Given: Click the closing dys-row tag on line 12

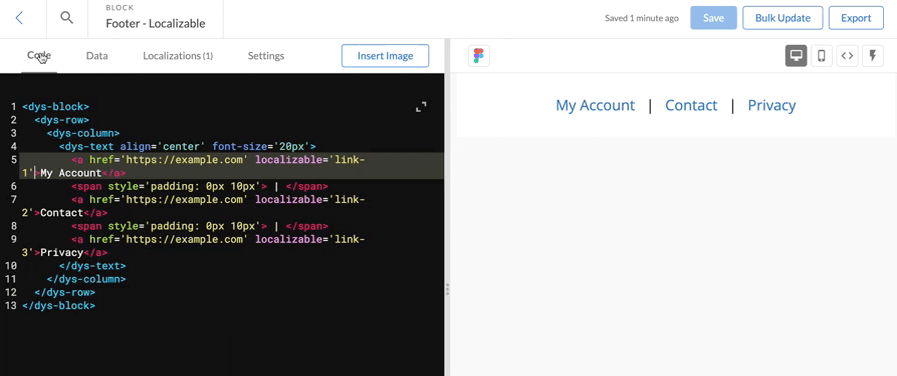Looking at the screenshot, I should click(x=65, y=292).
